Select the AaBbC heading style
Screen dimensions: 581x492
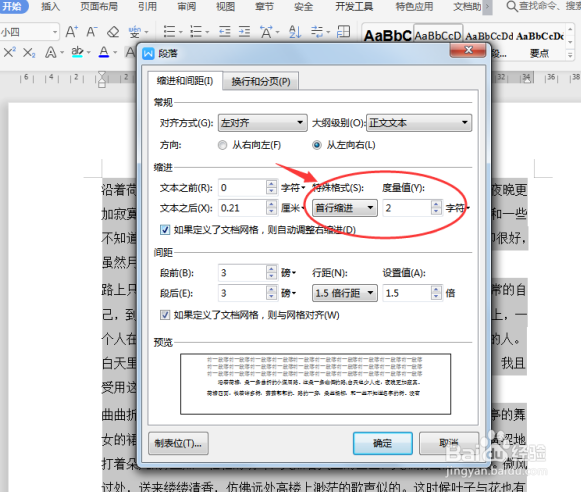(387, 36)
